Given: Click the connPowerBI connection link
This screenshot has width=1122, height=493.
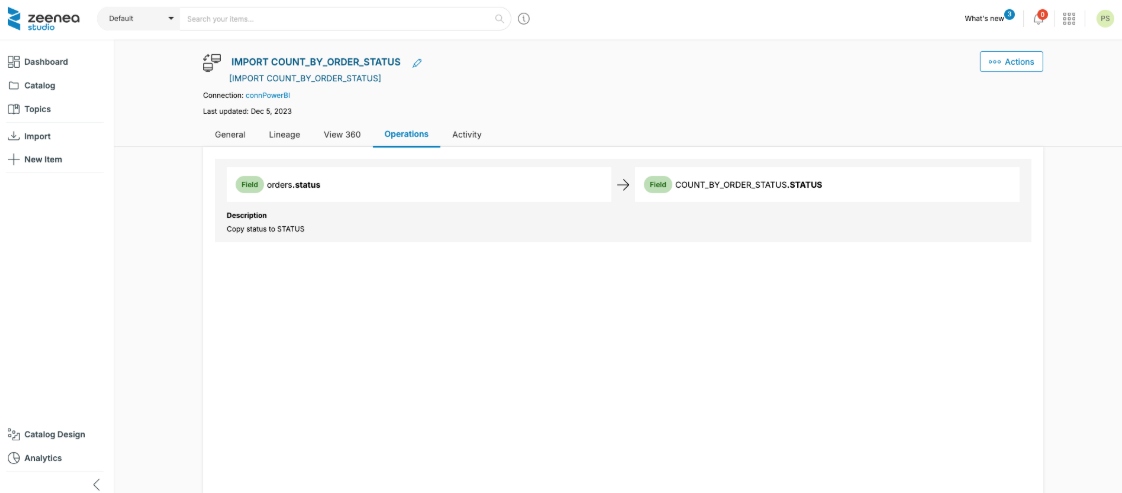Looking at the screenshot, I should pyautogui.click(x=267, y=95).
